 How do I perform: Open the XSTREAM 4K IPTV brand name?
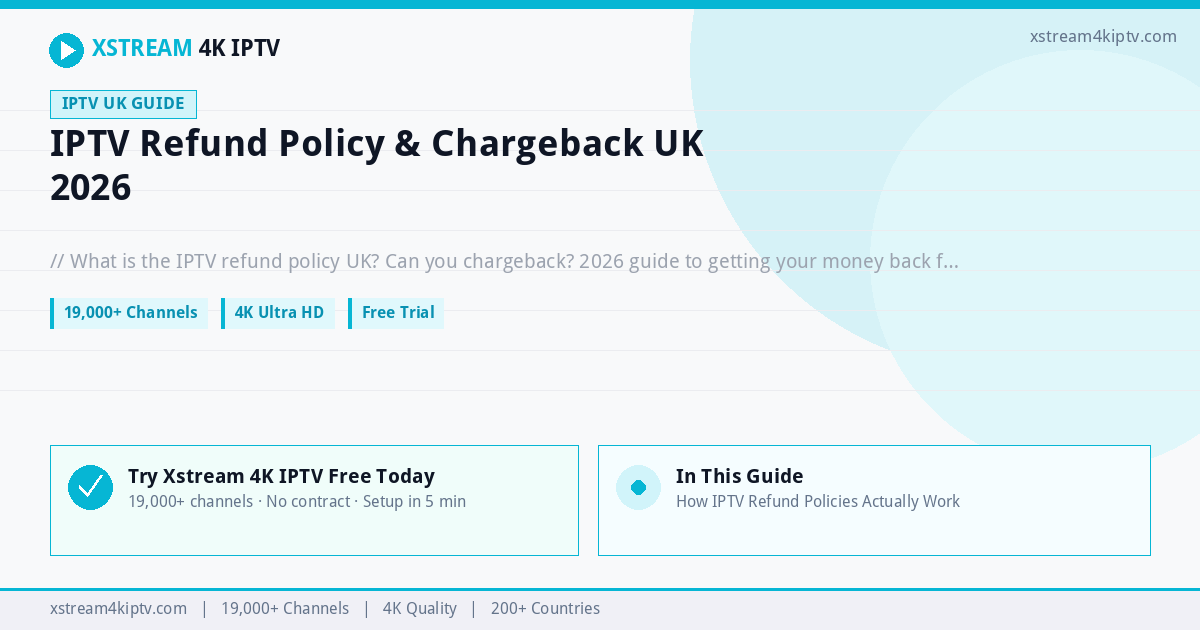(186, 48)
